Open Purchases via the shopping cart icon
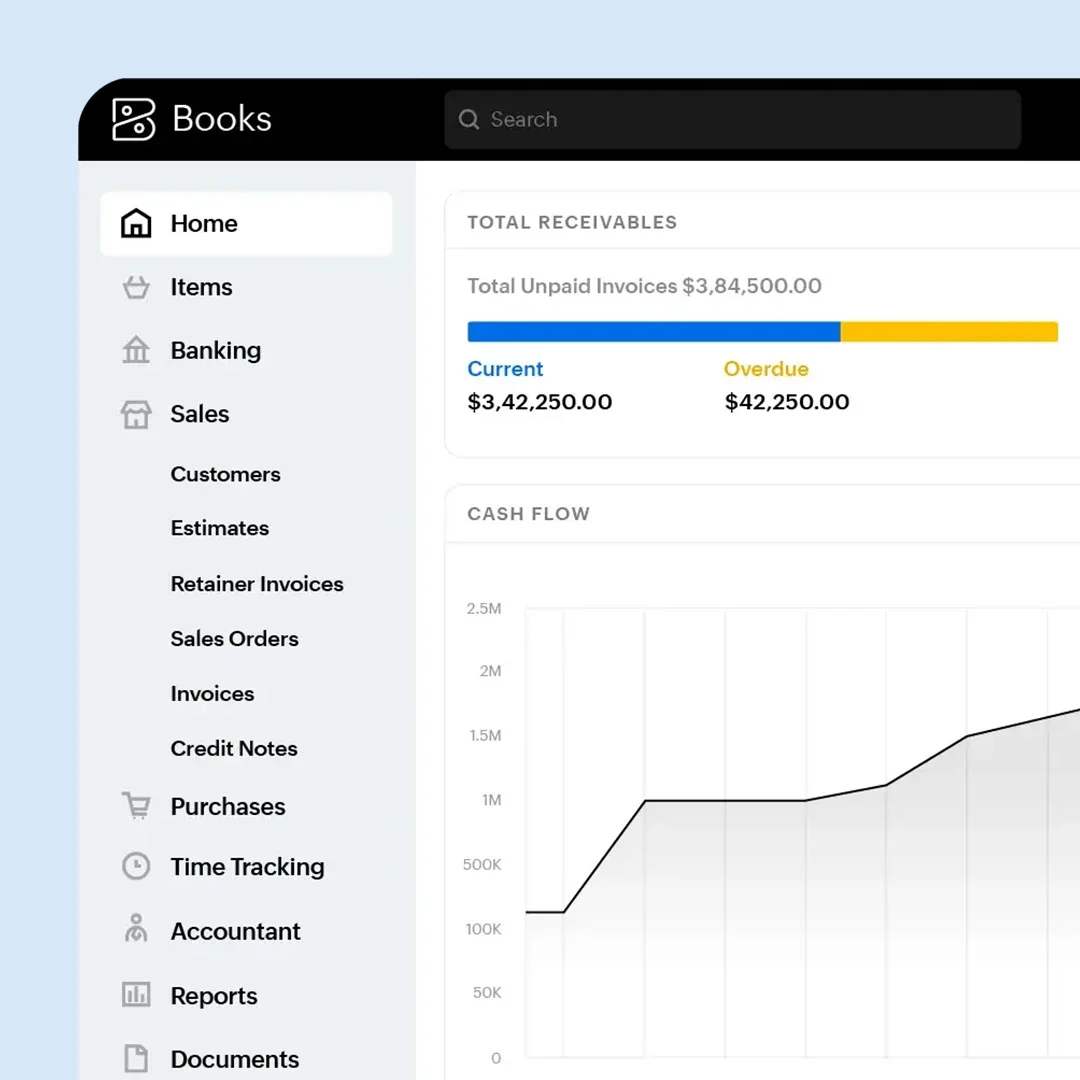The image size is (1080, 1080). point(136,806)
